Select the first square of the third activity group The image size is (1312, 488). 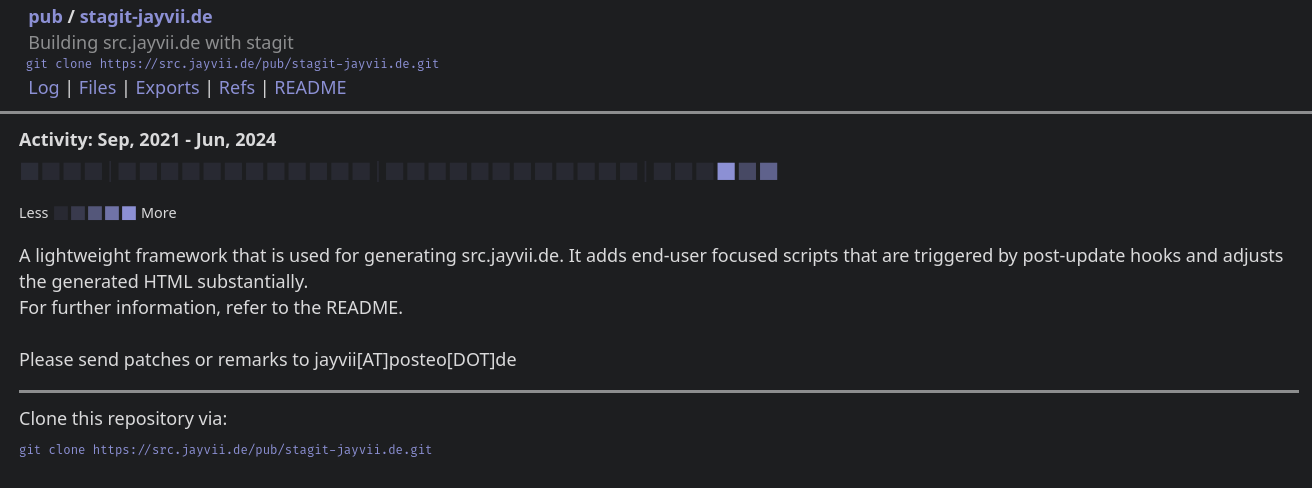[x=394, y=171]
